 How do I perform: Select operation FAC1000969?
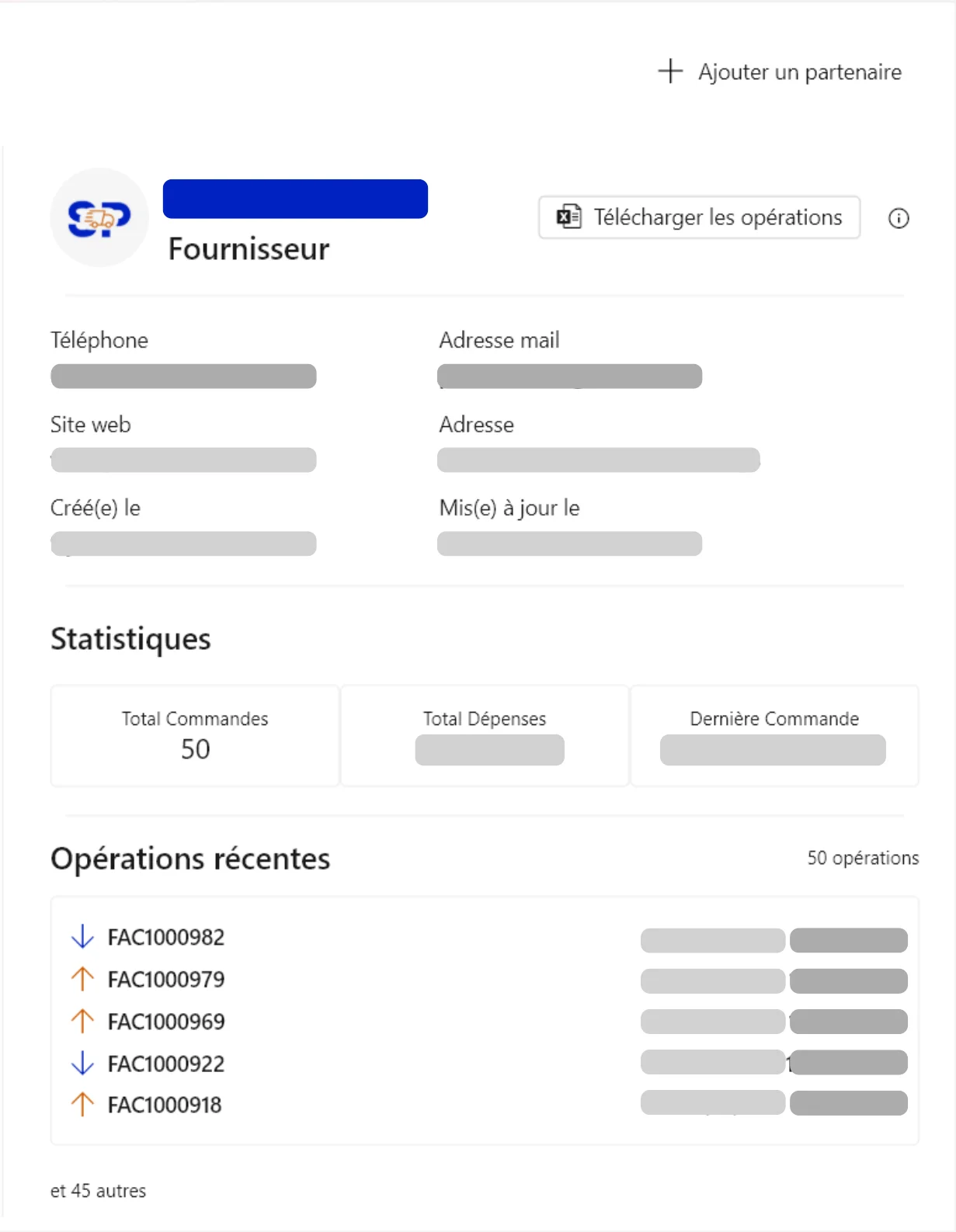166,1022
